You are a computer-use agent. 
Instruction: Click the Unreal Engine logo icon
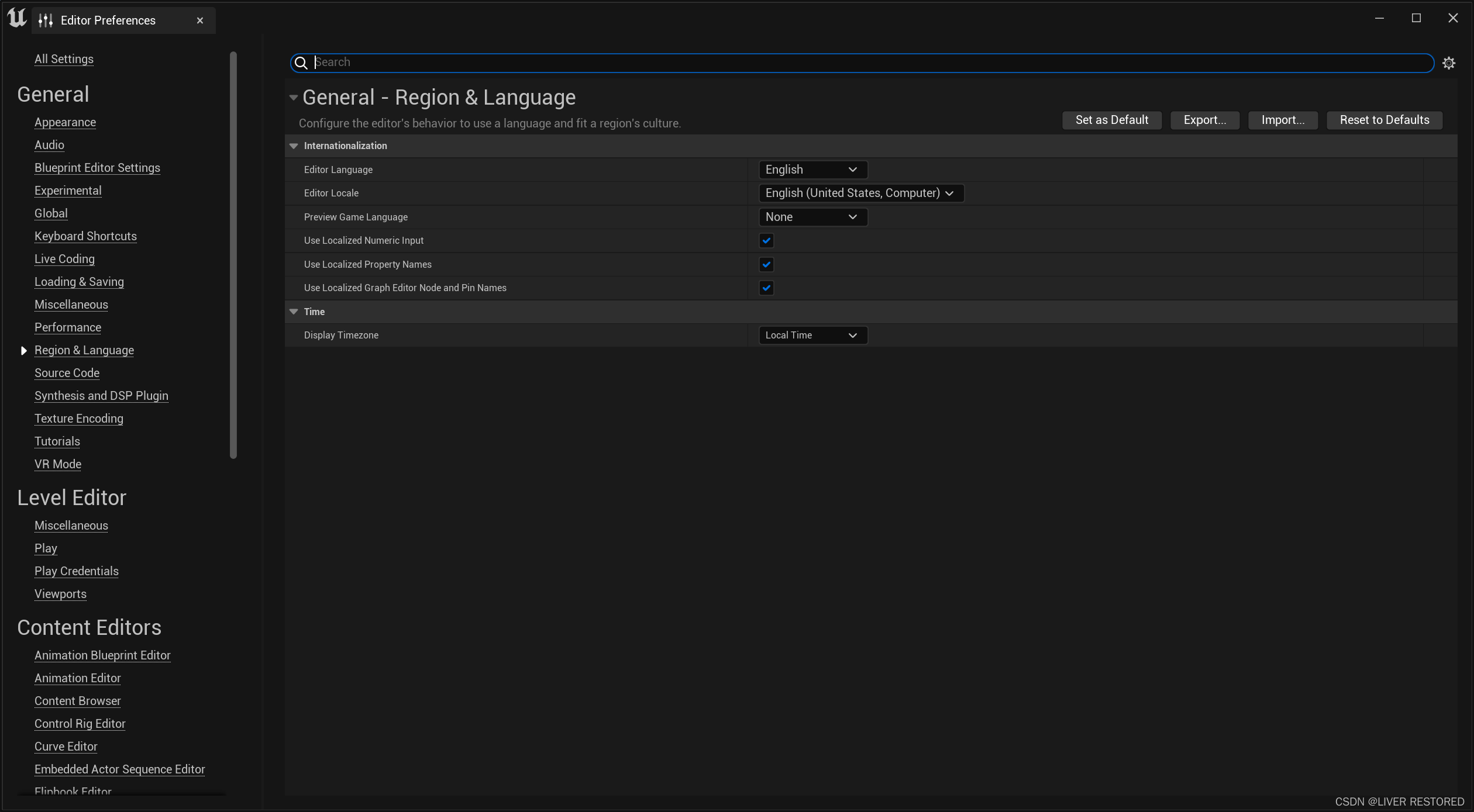click(17, 18)
